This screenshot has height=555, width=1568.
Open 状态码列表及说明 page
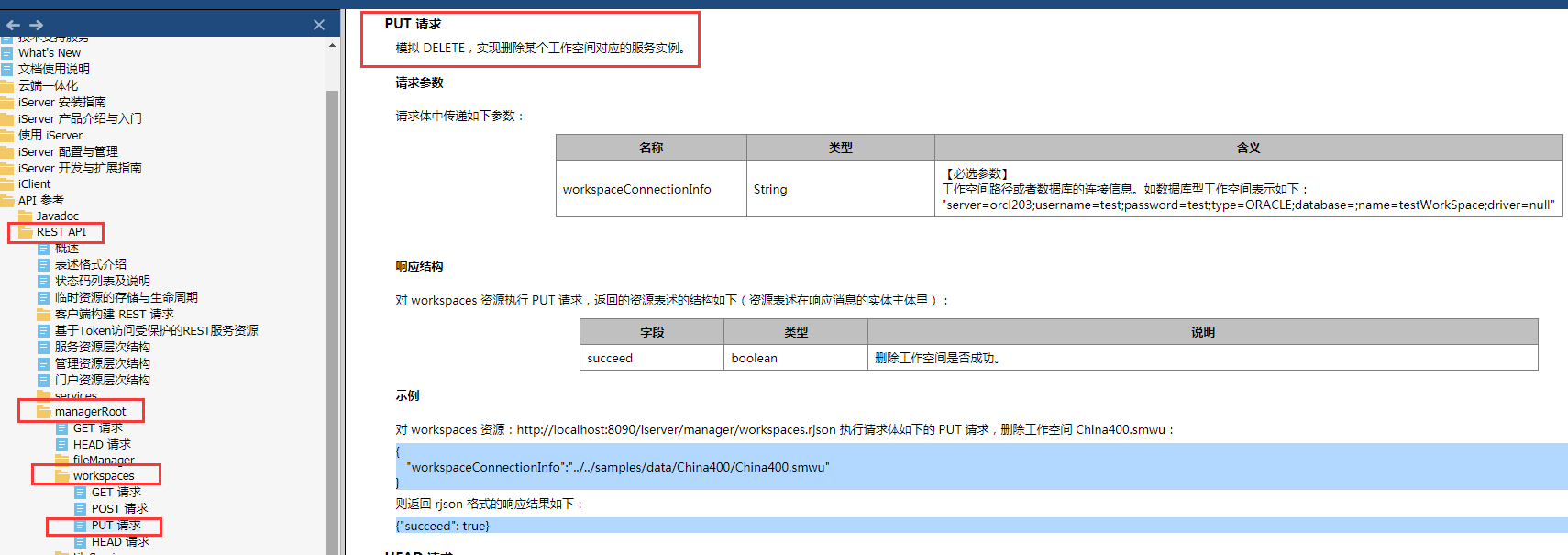[x=103, y=281]
